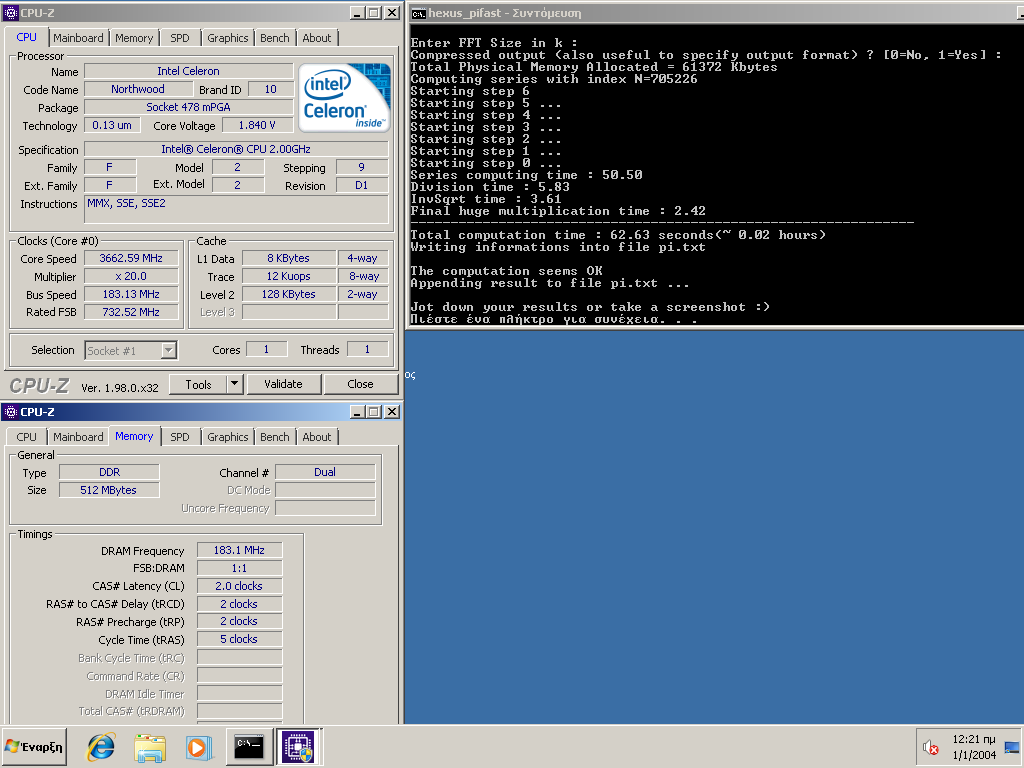This screenshot has width=1024, height=768.
Task: Click the muted volume tray icon
Action: coord(930,747)
